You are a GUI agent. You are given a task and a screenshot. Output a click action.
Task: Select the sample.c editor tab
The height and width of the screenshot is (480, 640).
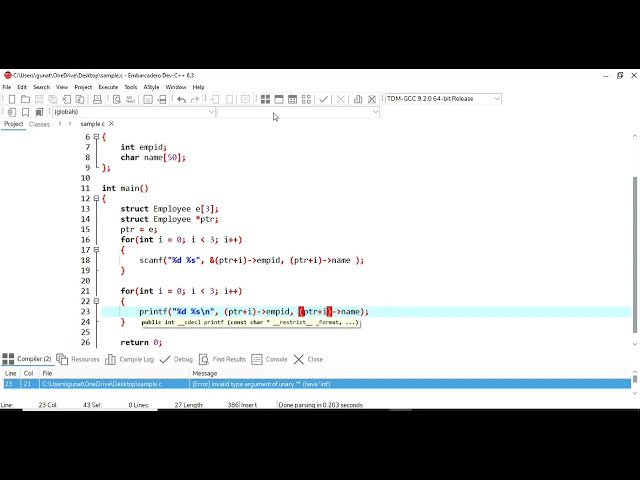coord(93,124)
